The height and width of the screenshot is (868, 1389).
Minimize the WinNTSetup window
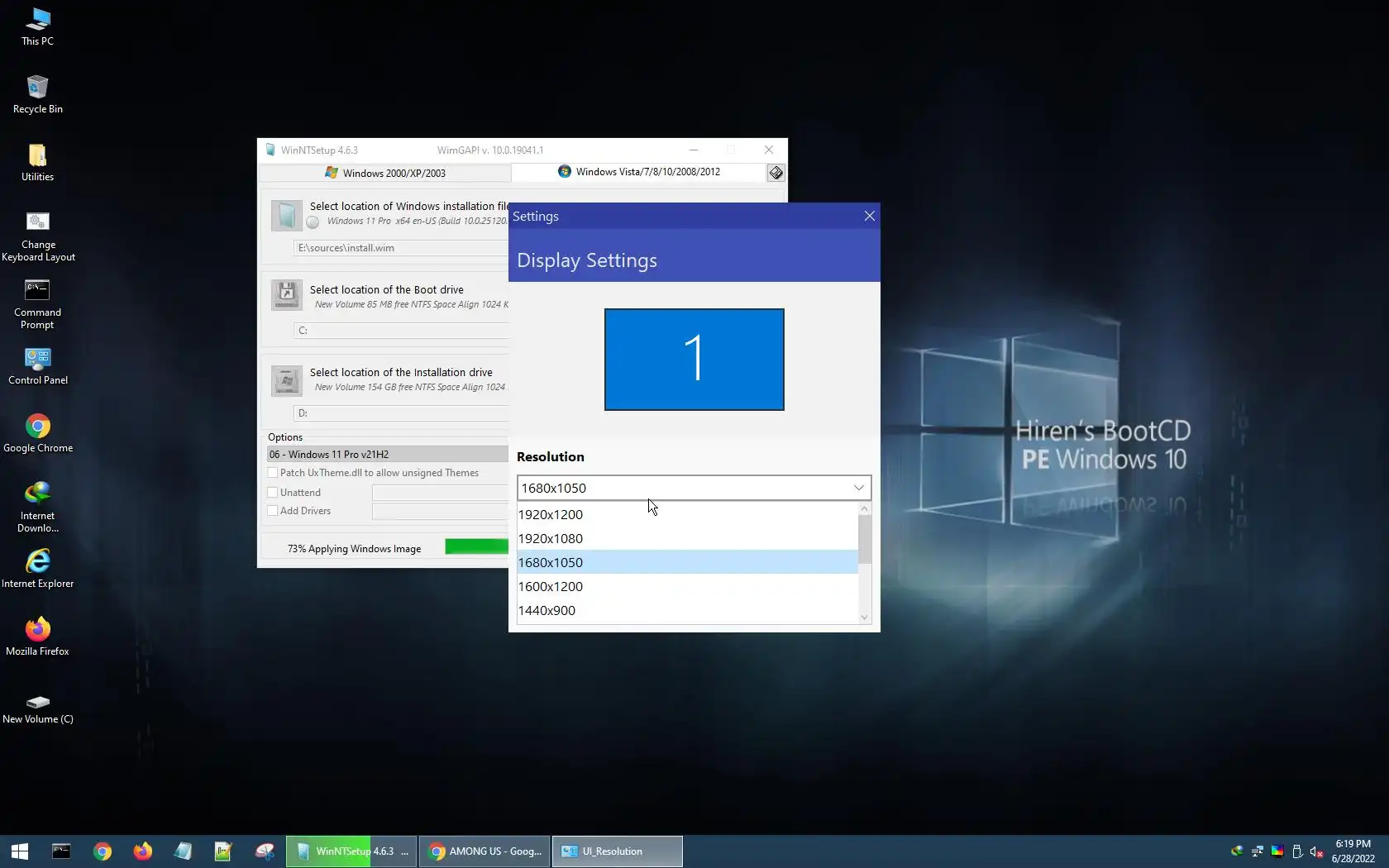[x=694, y=150]
